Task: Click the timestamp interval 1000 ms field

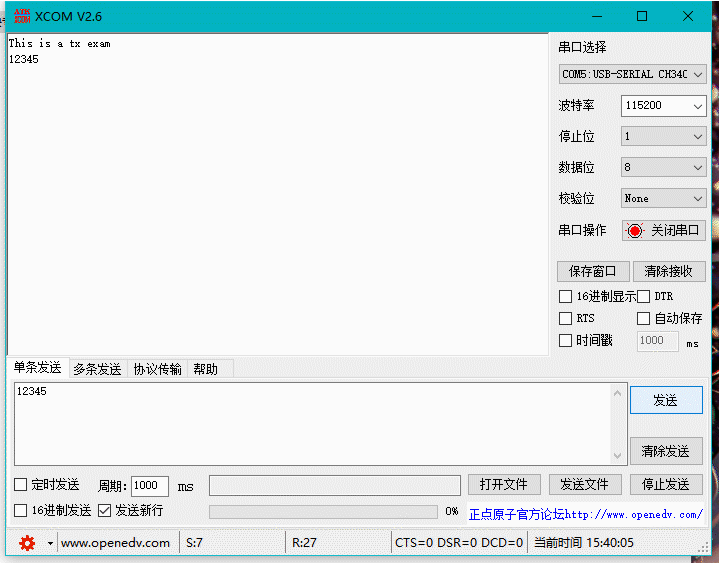Action: (657, 341)
